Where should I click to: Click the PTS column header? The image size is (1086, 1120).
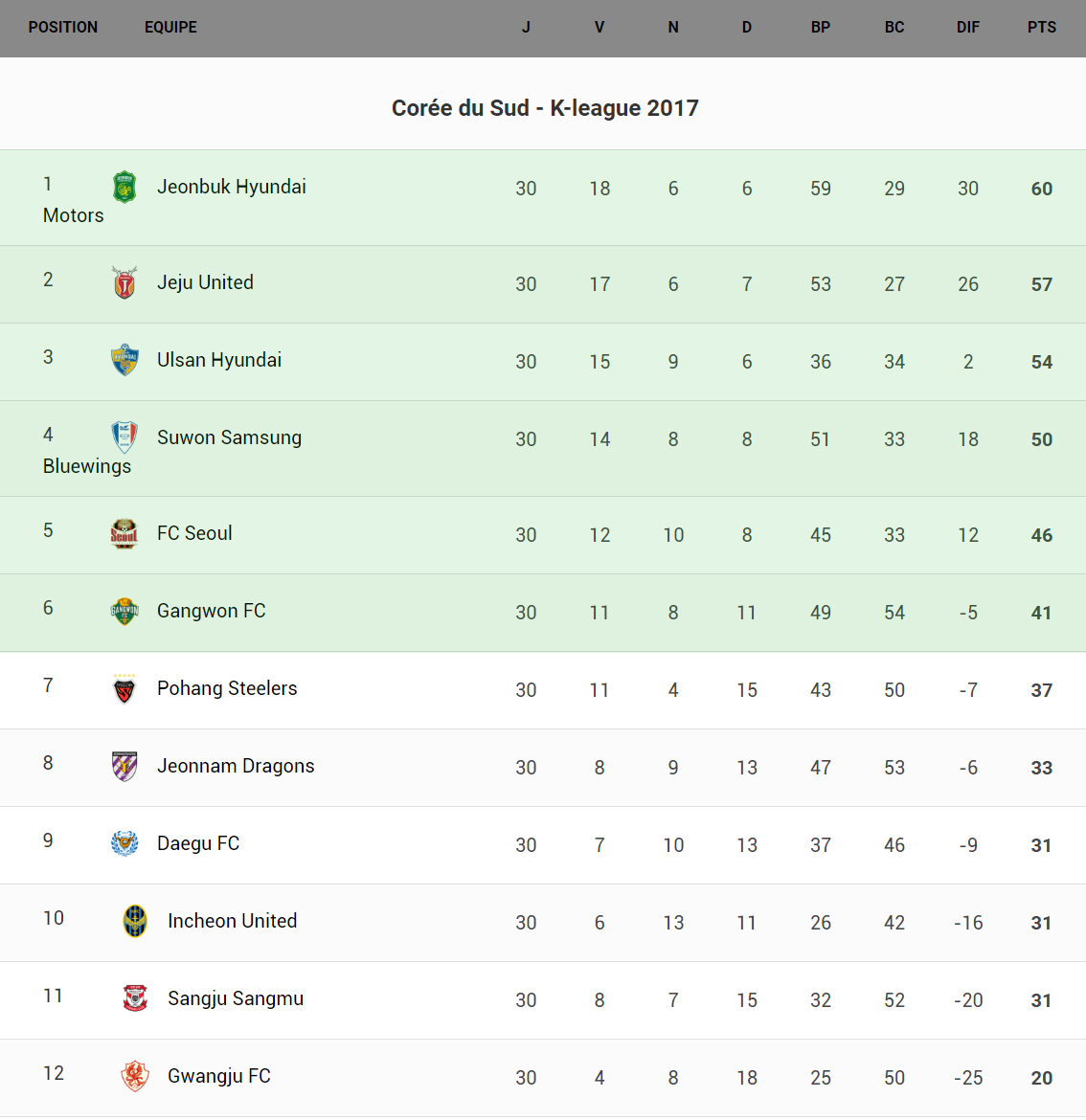(x=1041, y=28)
